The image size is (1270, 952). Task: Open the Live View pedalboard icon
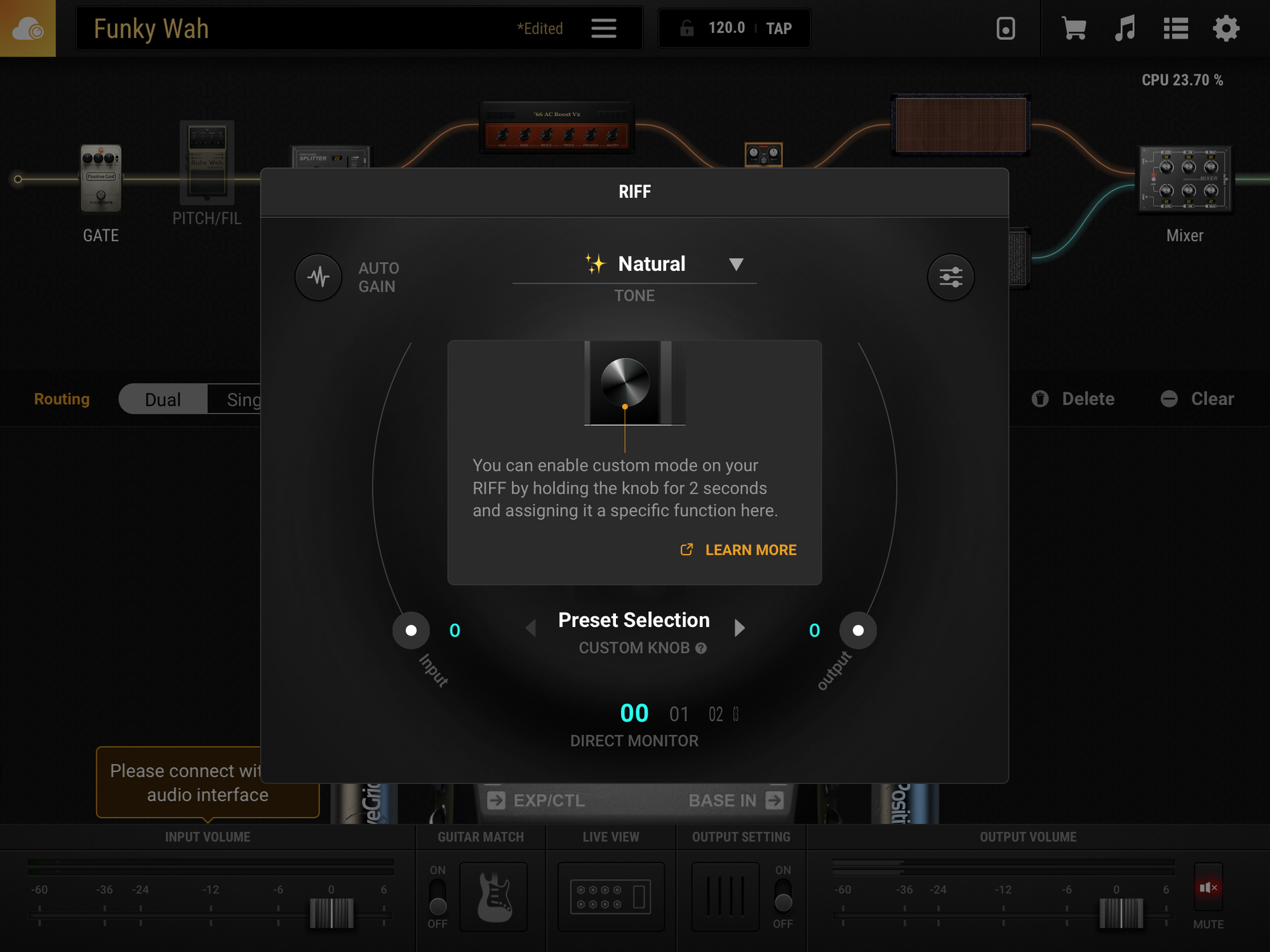tap(611, 897)
